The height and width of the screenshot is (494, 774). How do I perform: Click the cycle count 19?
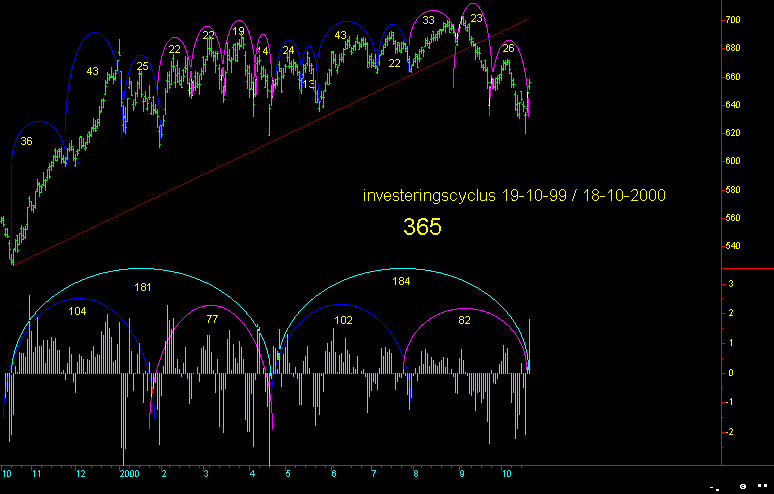coord(238,32)
